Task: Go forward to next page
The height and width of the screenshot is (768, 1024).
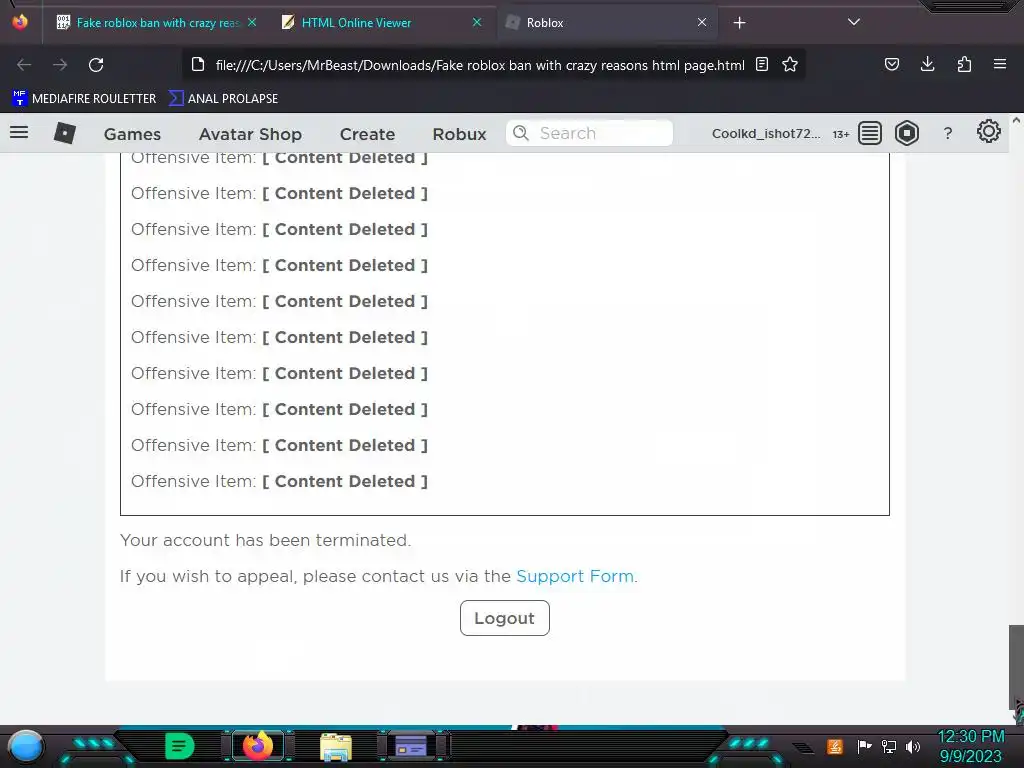Action: tap(60, 65)
